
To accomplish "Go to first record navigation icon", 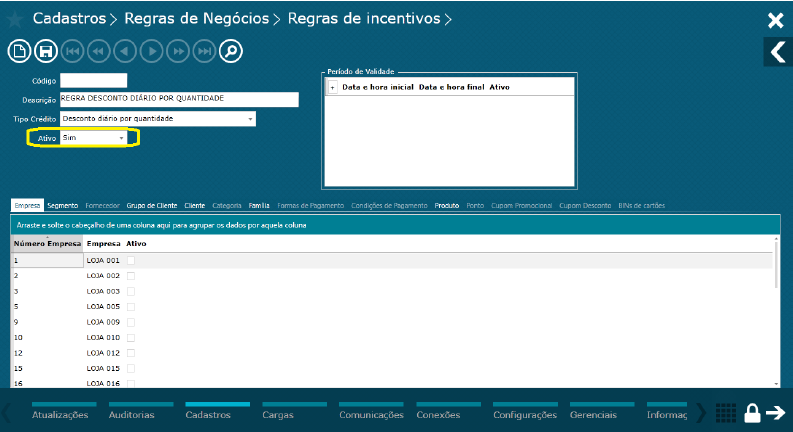I will 72,51.
